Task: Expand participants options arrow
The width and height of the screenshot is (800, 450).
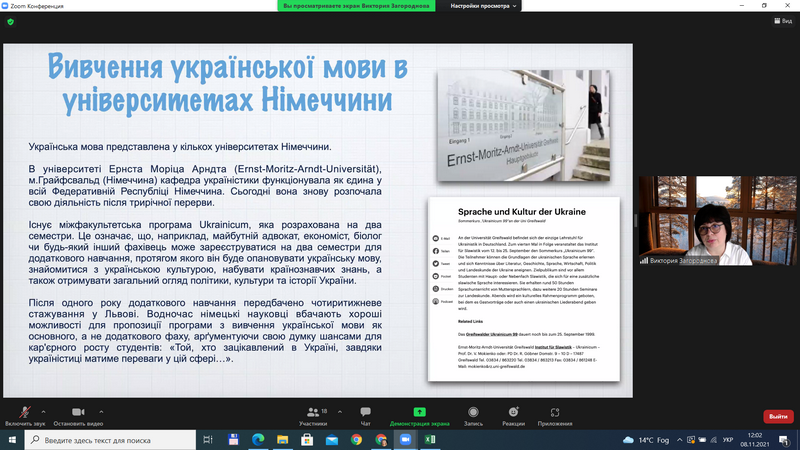Action: pos(340,412)
